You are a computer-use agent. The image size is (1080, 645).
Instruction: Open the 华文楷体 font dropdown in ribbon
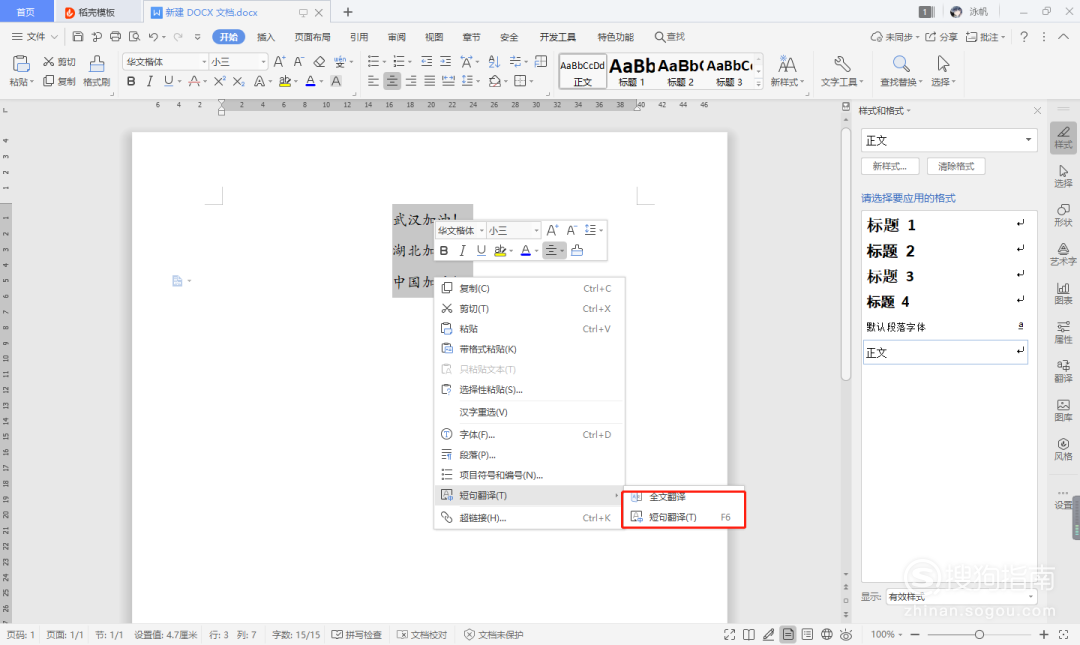click(x=204, y=62)
